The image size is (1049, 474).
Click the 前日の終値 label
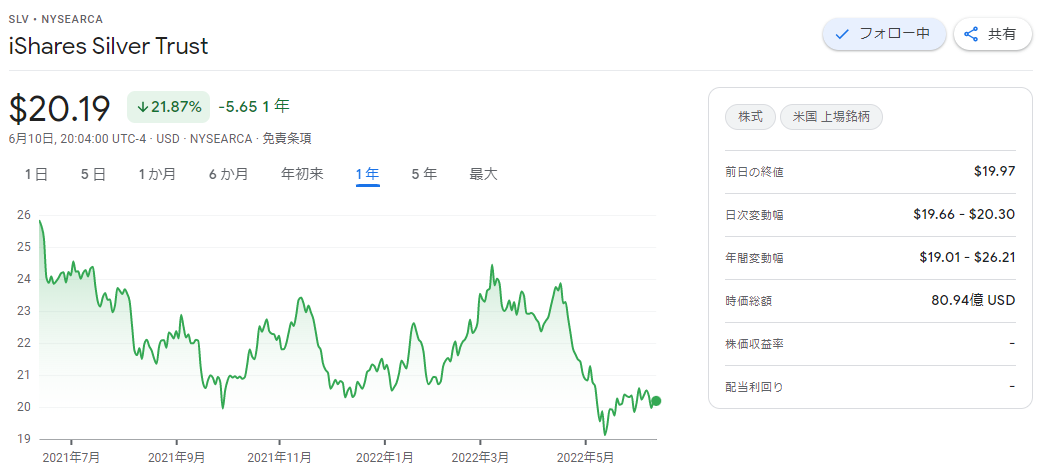click(x=755, y=172)
